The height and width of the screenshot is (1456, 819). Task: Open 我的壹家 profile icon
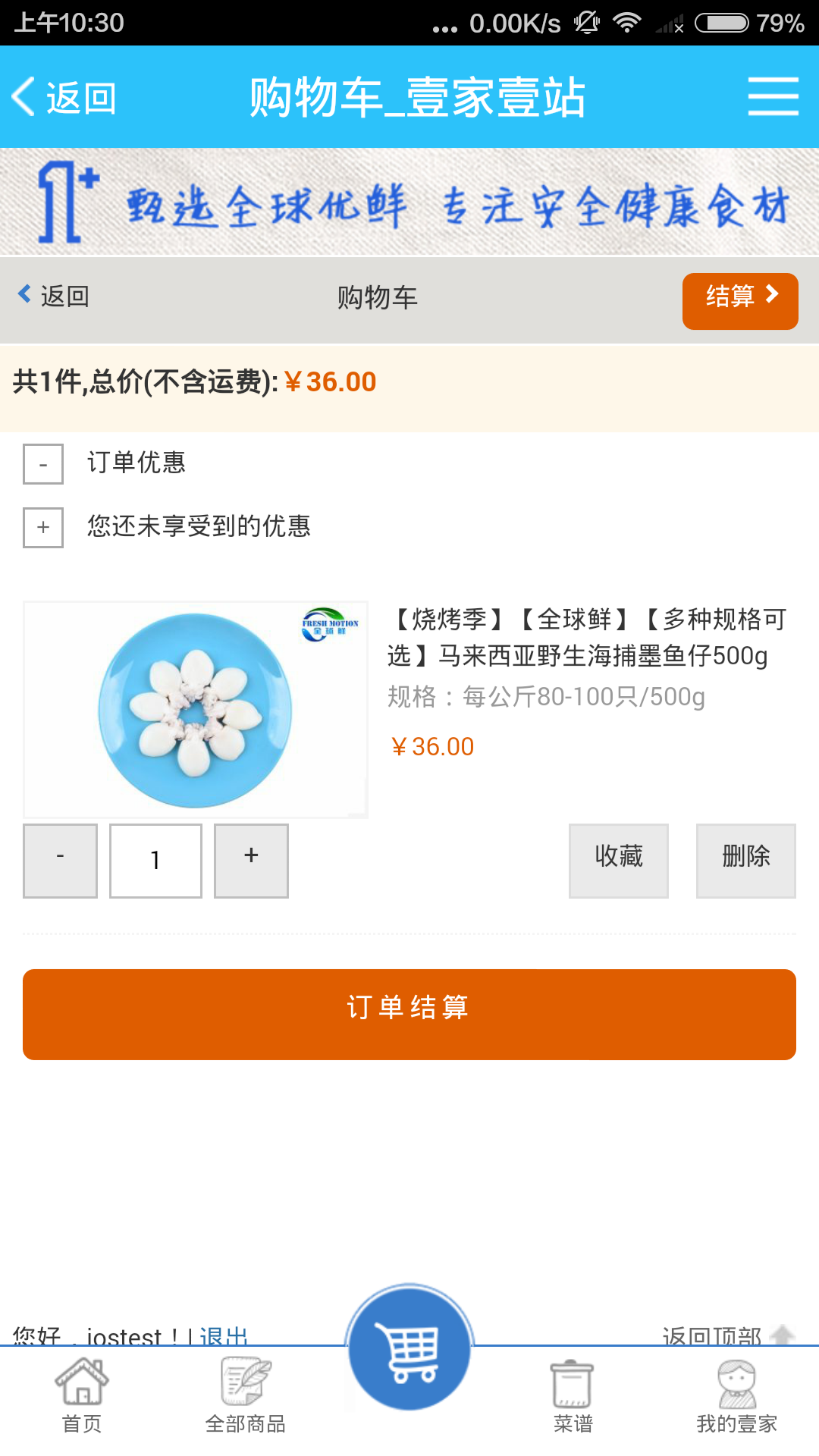(736, 1395)
